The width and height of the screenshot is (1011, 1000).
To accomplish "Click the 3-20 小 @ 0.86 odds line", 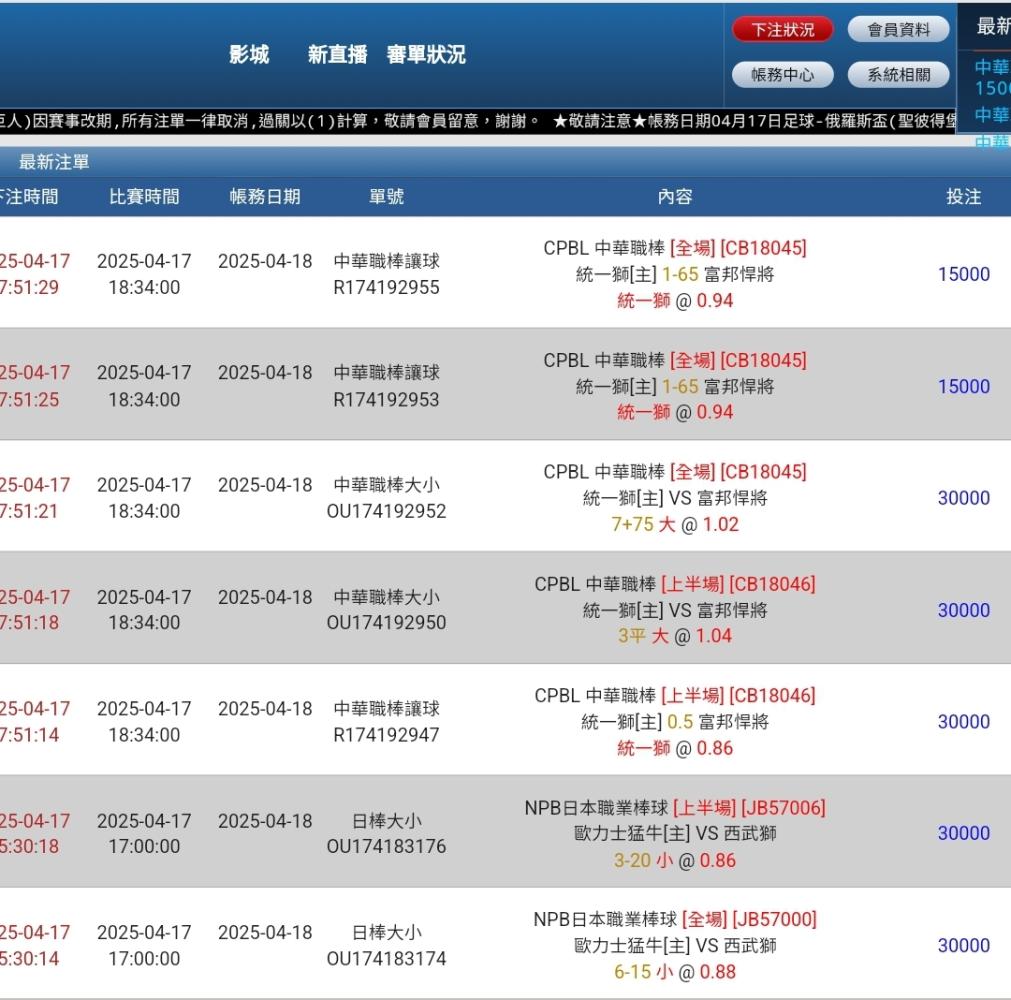I will tap(674, 860).
